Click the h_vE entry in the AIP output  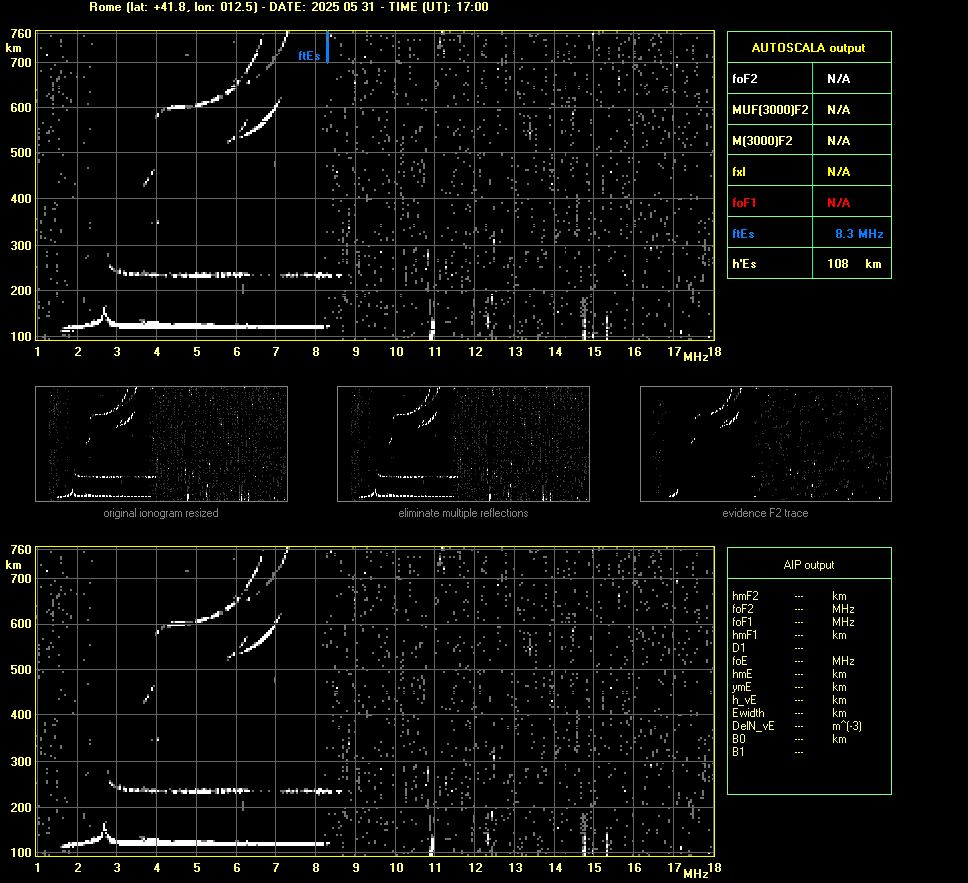click(744, 700)
